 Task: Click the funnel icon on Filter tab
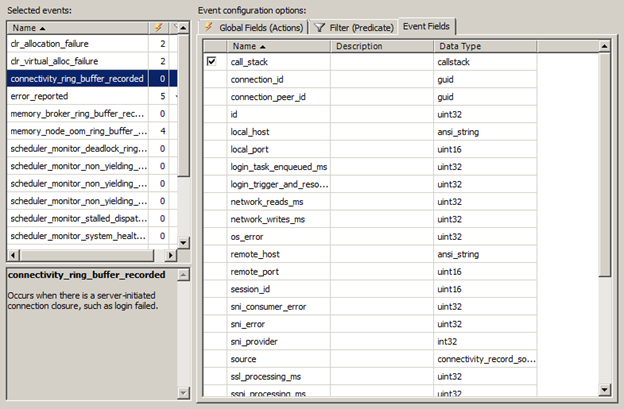pyautogui.click(x=320, y=27)
